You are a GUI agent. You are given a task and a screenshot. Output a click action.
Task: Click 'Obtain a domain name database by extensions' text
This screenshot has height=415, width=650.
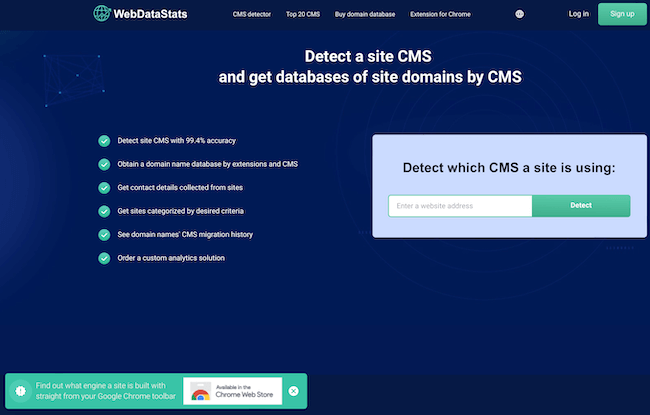tap(207, 164)
